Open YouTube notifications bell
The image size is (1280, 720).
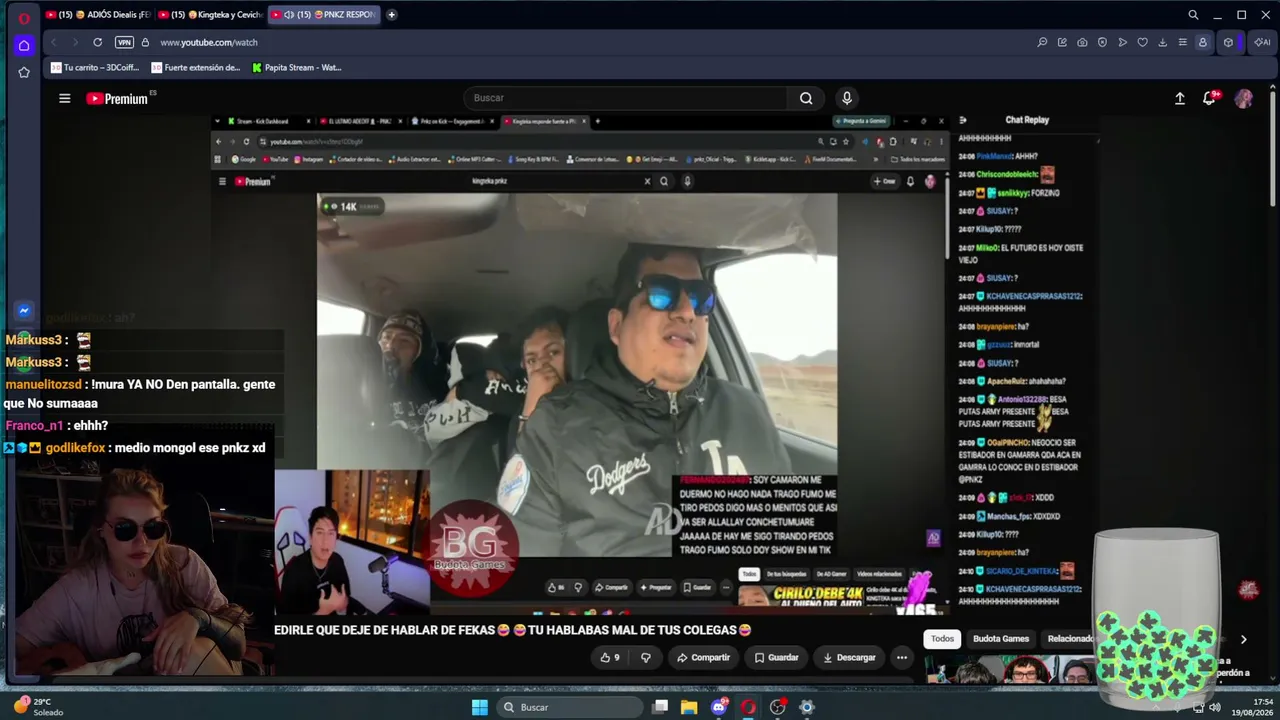(x=1210, y=98)
